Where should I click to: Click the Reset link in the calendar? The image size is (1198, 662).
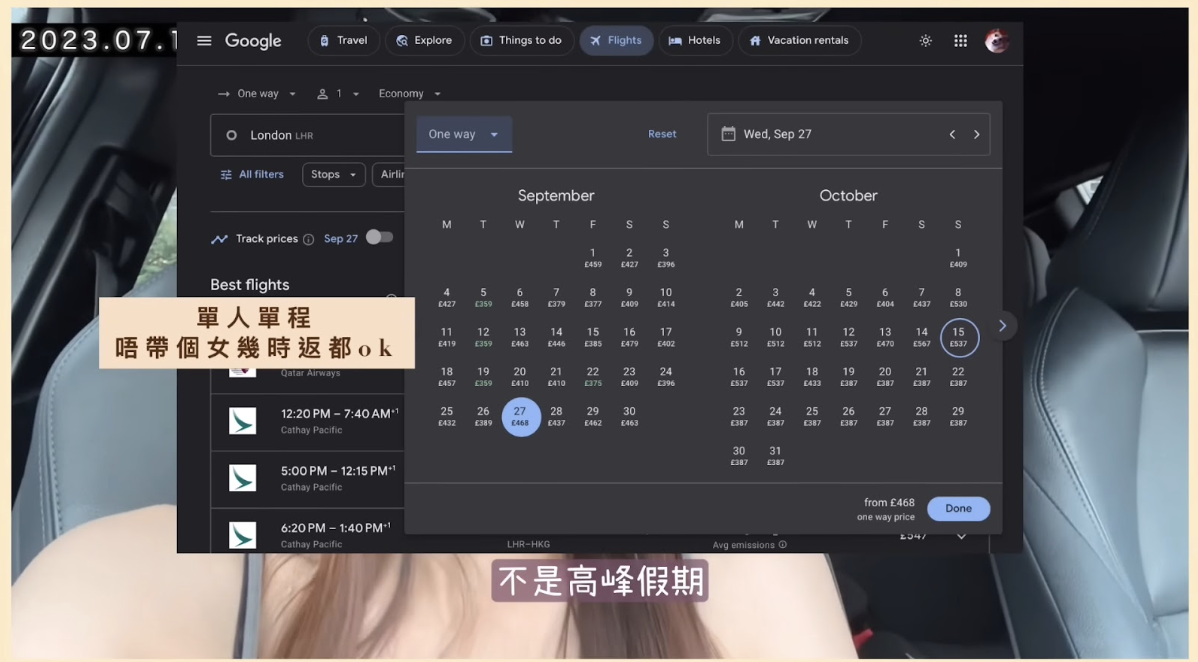662,133
